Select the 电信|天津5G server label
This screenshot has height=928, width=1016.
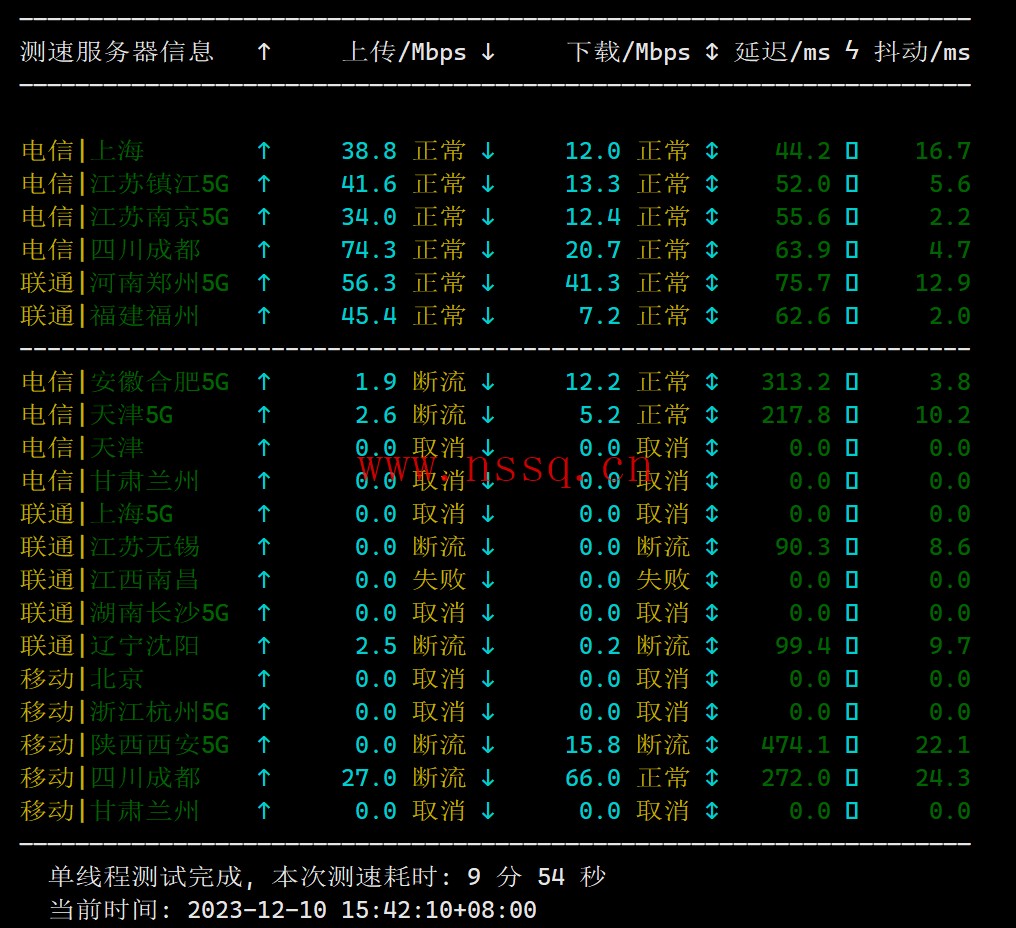[97, 415]
